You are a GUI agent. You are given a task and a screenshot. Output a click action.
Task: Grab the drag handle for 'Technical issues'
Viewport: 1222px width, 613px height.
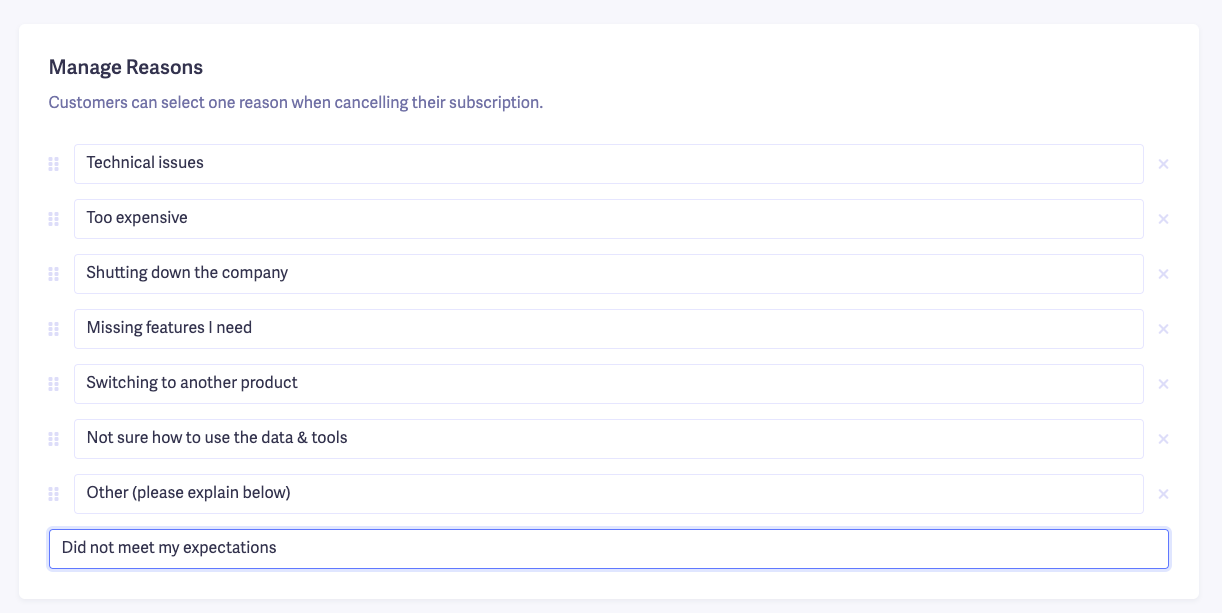[54, 164]
